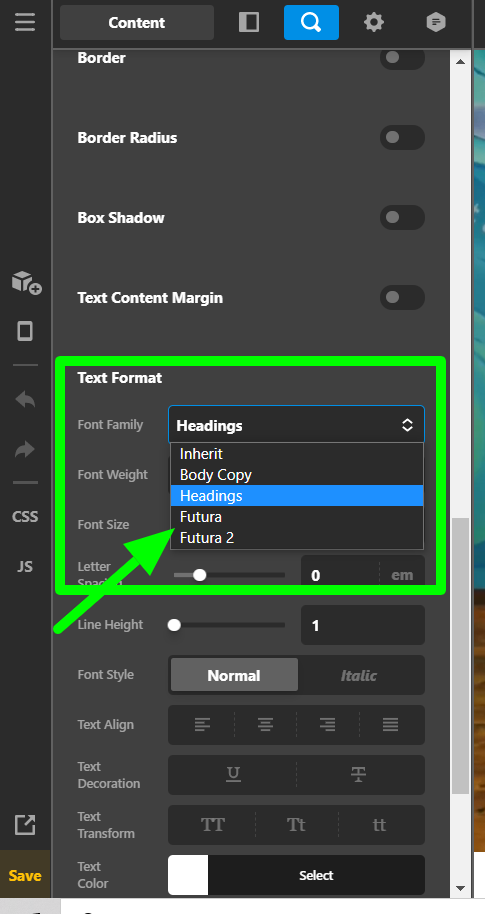Screen dimensions: 485x914
Task: Click the layout panel icon
Action: pyautogui.click(x=249, y=23)
